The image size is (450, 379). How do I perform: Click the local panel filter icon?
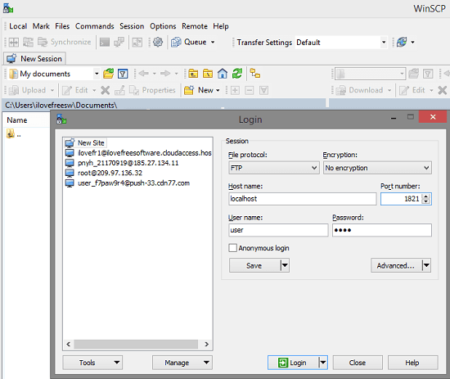(x=123, y=74)
